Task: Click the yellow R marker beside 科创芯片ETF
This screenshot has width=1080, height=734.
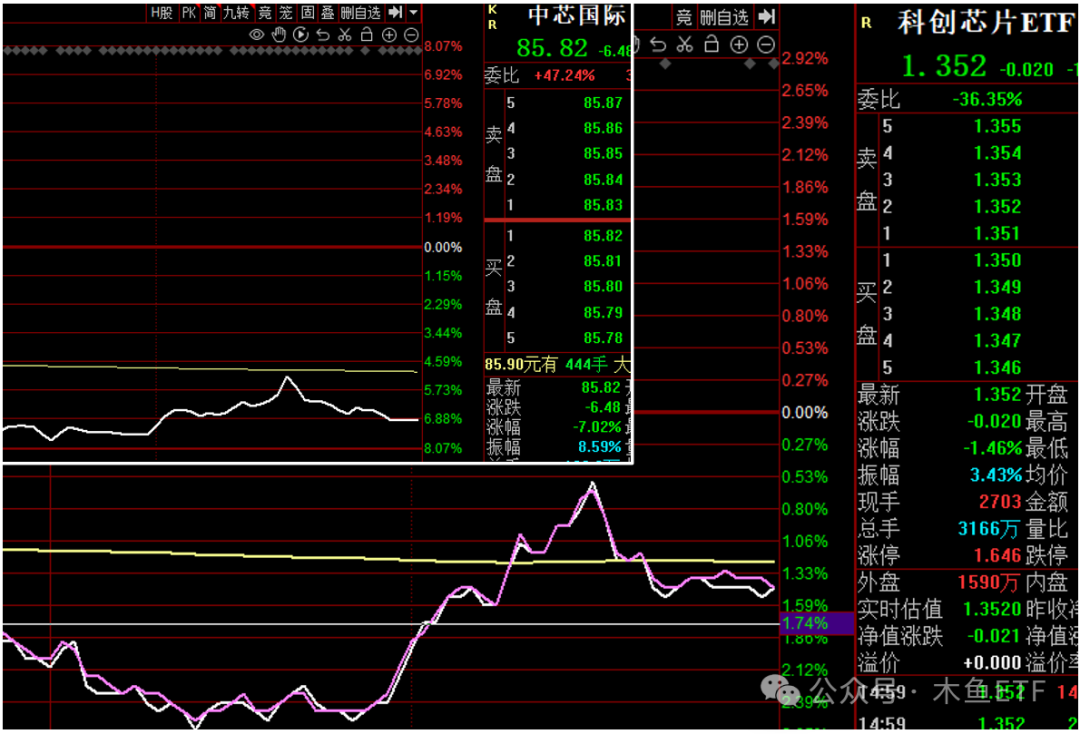Action: (866, 23)
